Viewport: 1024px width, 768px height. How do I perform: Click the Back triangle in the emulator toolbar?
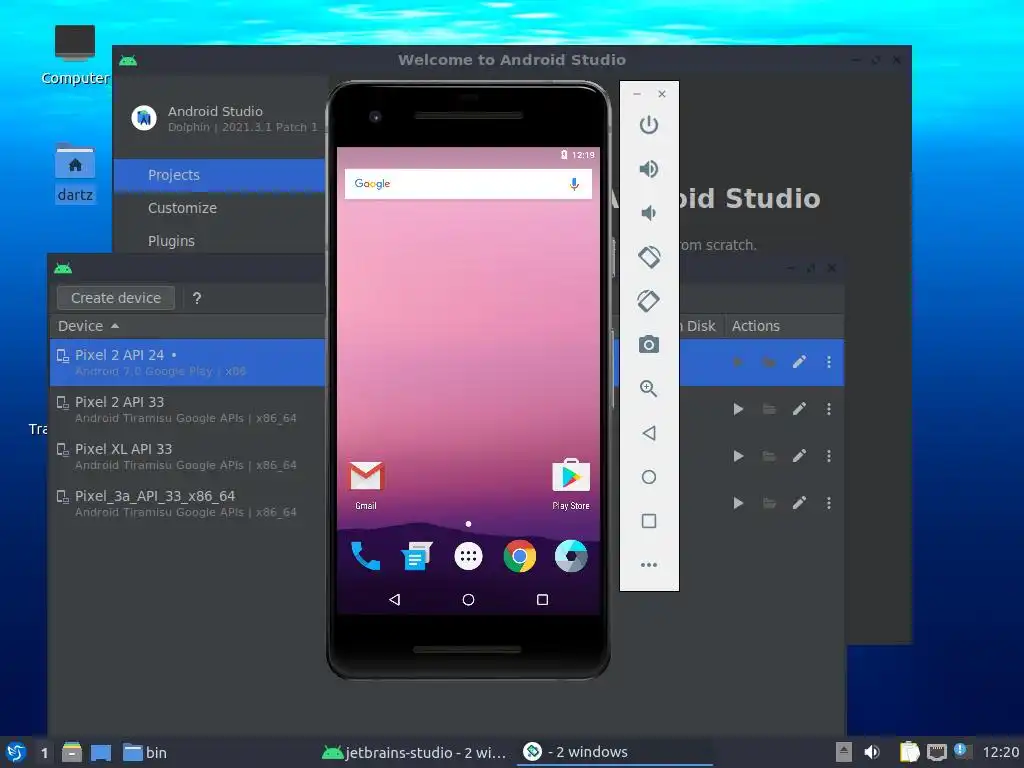click(x=648, y=433)
